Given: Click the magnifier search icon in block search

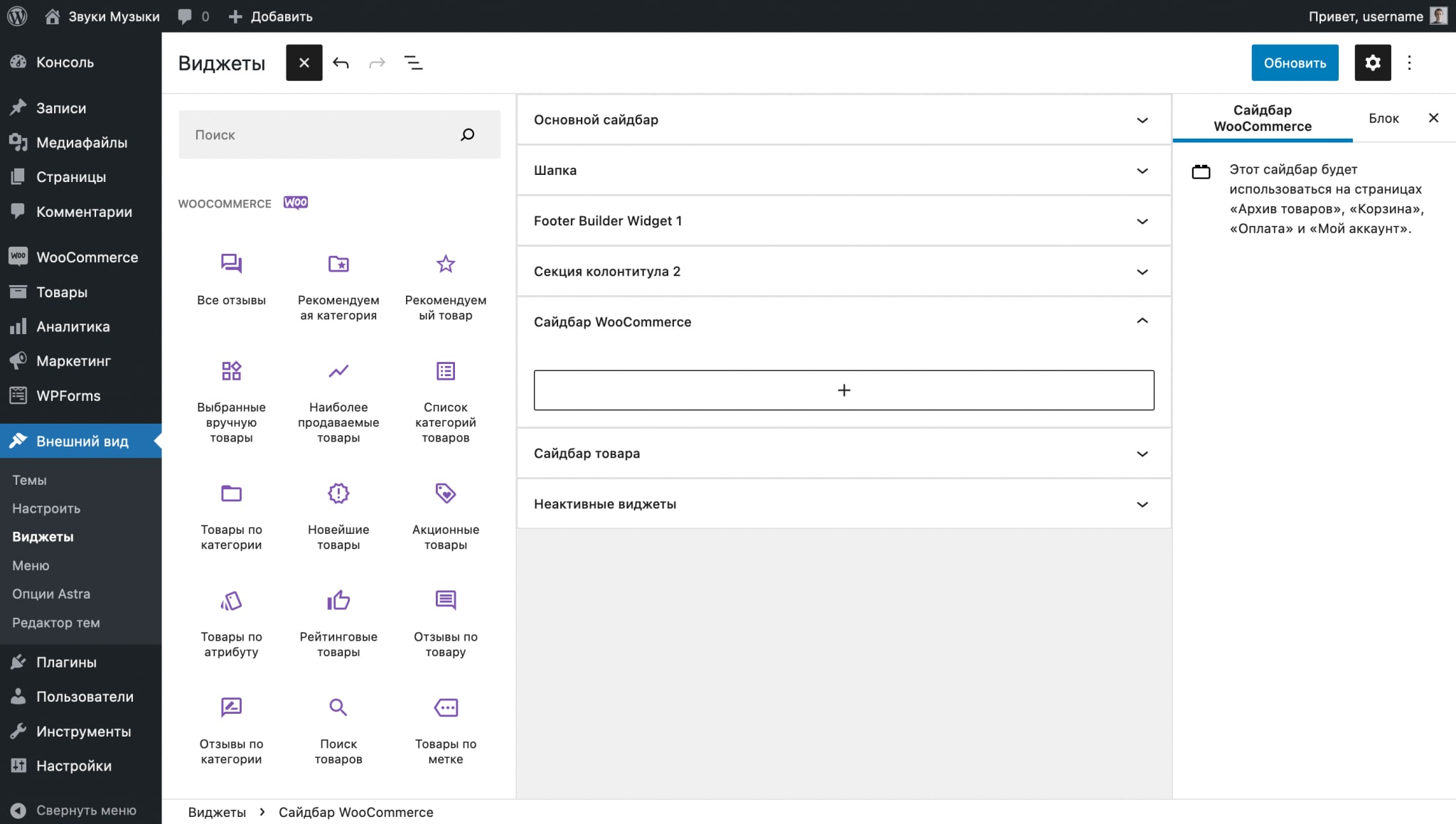Looking at the screenshot, I should click(467, 134).
